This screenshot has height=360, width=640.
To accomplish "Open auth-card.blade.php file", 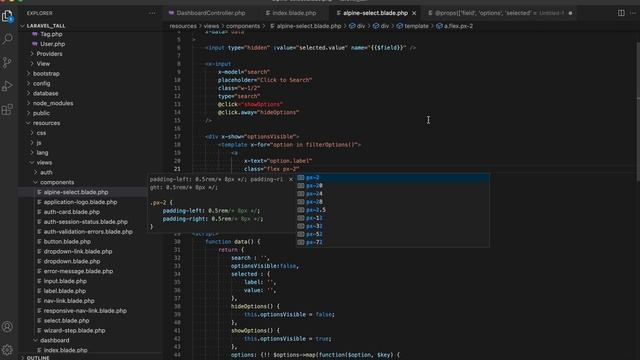I will (71, 212).
